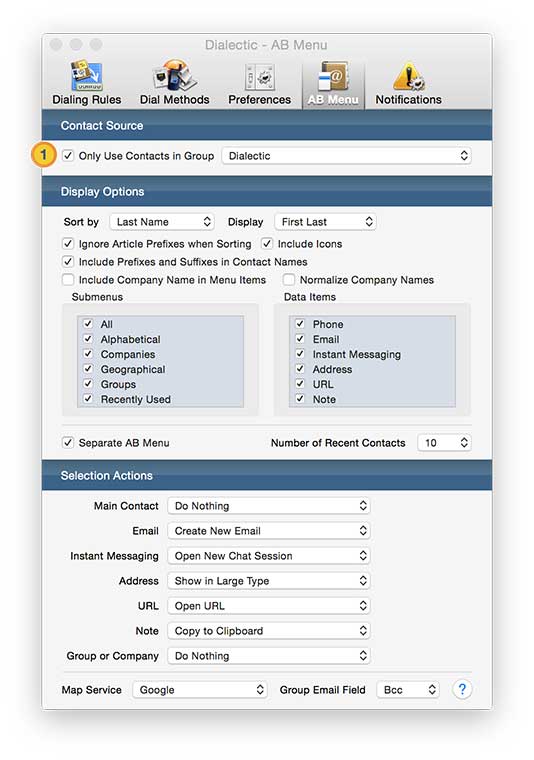Uncheck the Instant Messaging data item
534x760 pixels.
[300, 354]
